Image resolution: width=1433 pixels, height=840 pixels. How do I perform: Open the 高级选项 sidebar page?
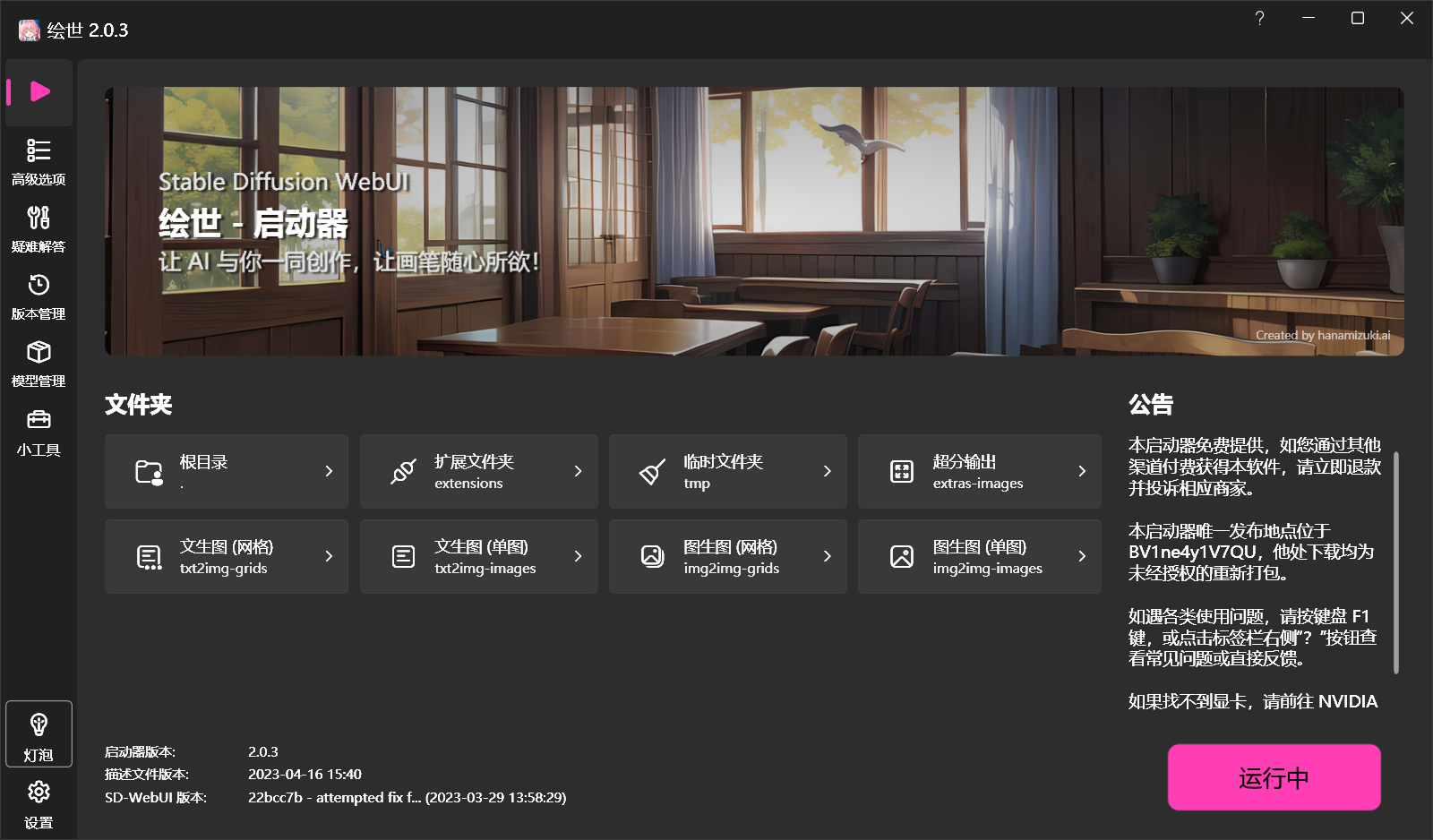39,161
